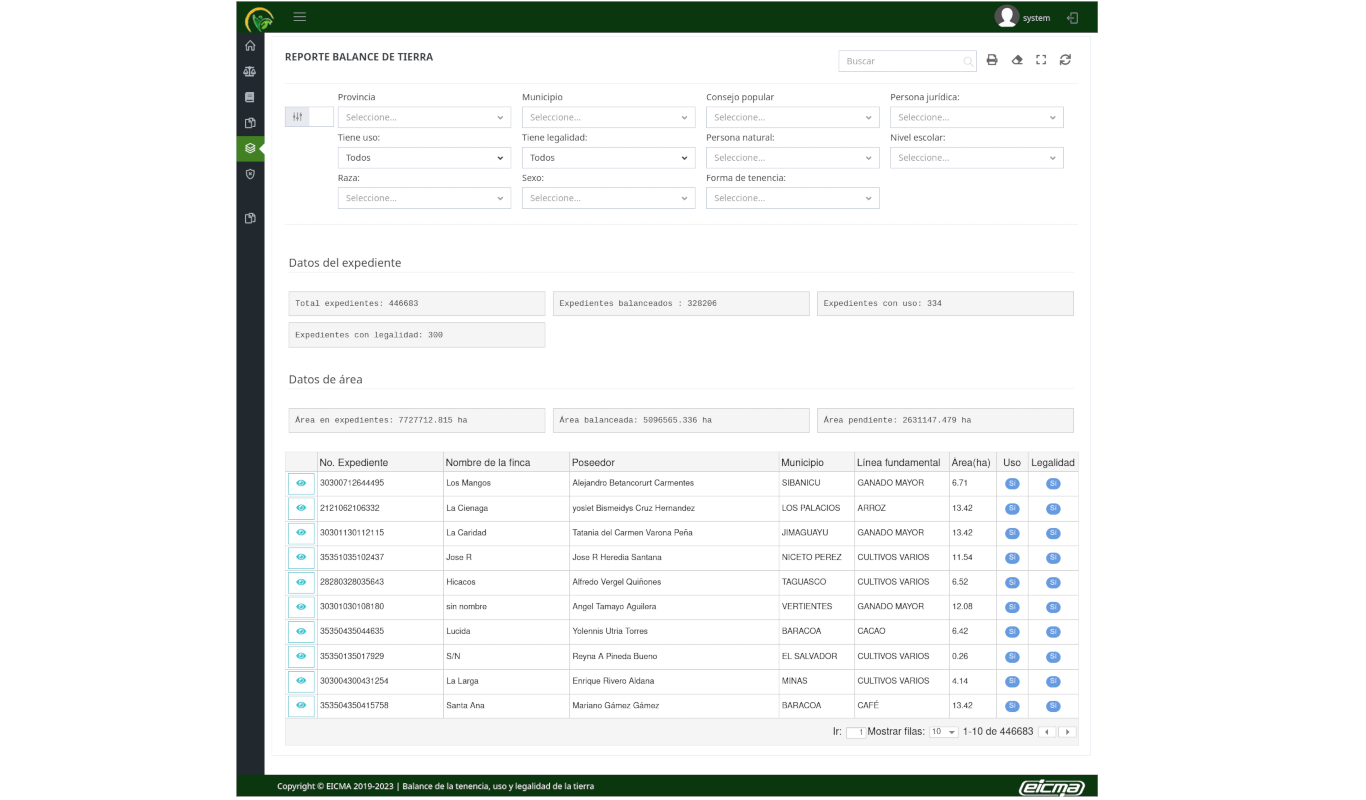
Task: Open the hamburger menu in top bar
Action: tap(300, 17)
